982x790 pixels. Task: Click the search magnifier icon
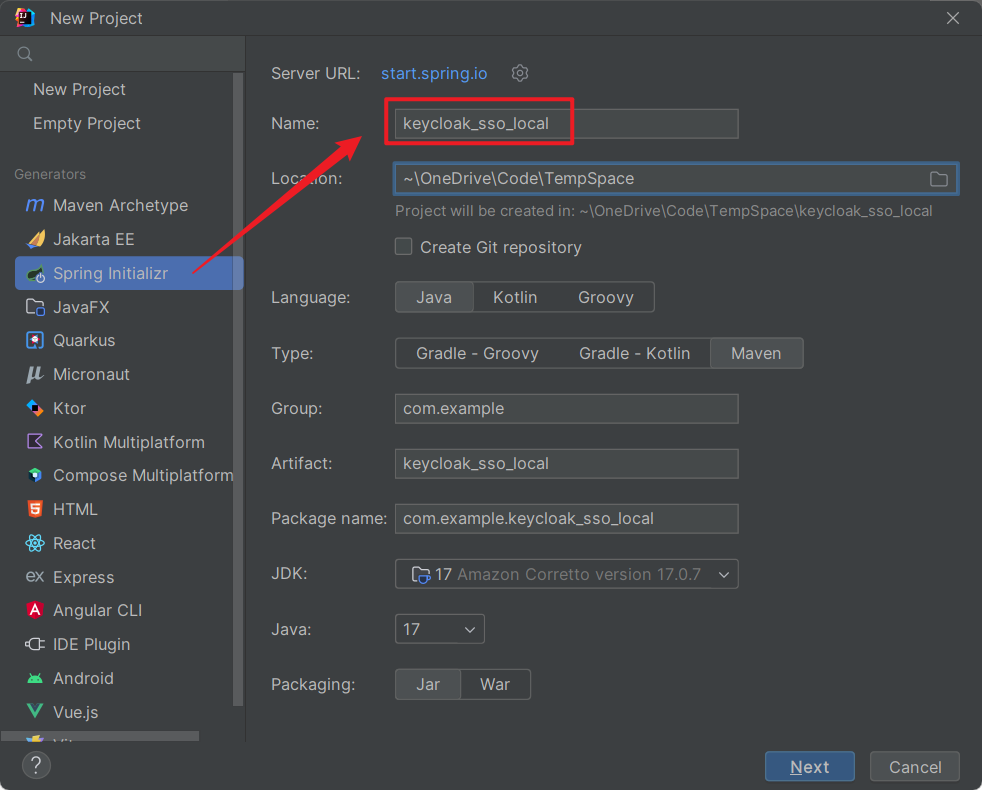(x=25, y=54)
